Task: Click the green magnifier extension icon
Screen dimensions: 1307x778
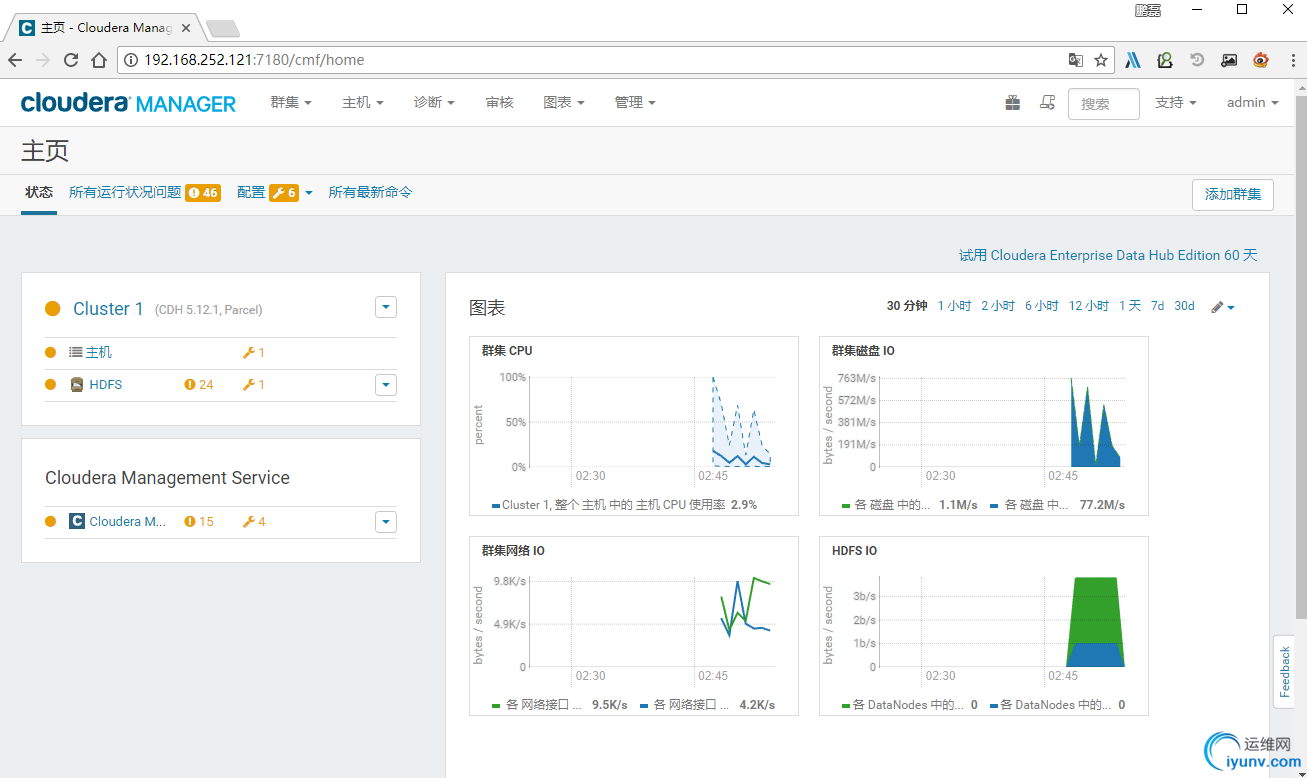Action: pos(1165,60)
